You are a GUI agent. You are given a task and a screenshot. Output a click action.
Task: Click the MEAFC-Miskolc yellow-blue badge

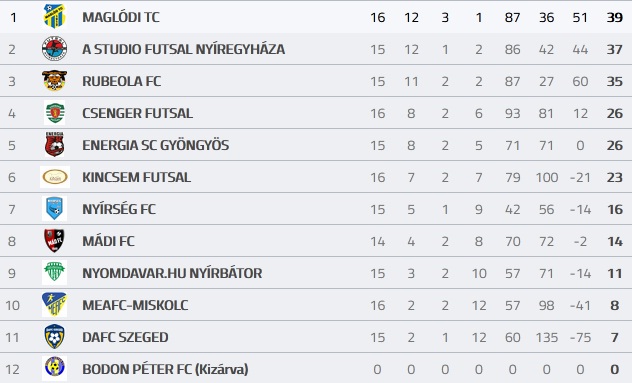[x=54, y=304]
